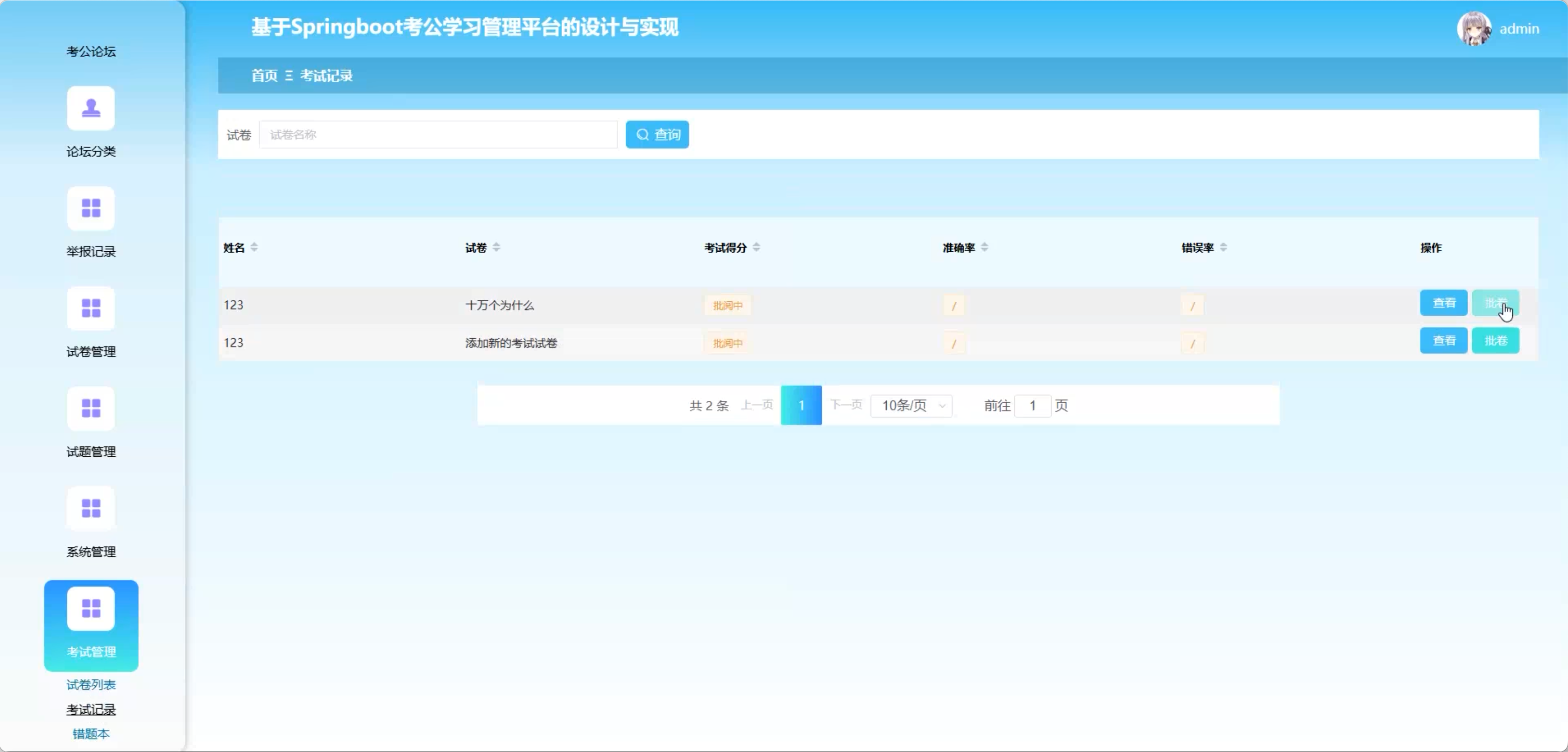Open the 系统管理 grid icon
The width and height of the screenshot is (1568, 752).
click(91, 509)
